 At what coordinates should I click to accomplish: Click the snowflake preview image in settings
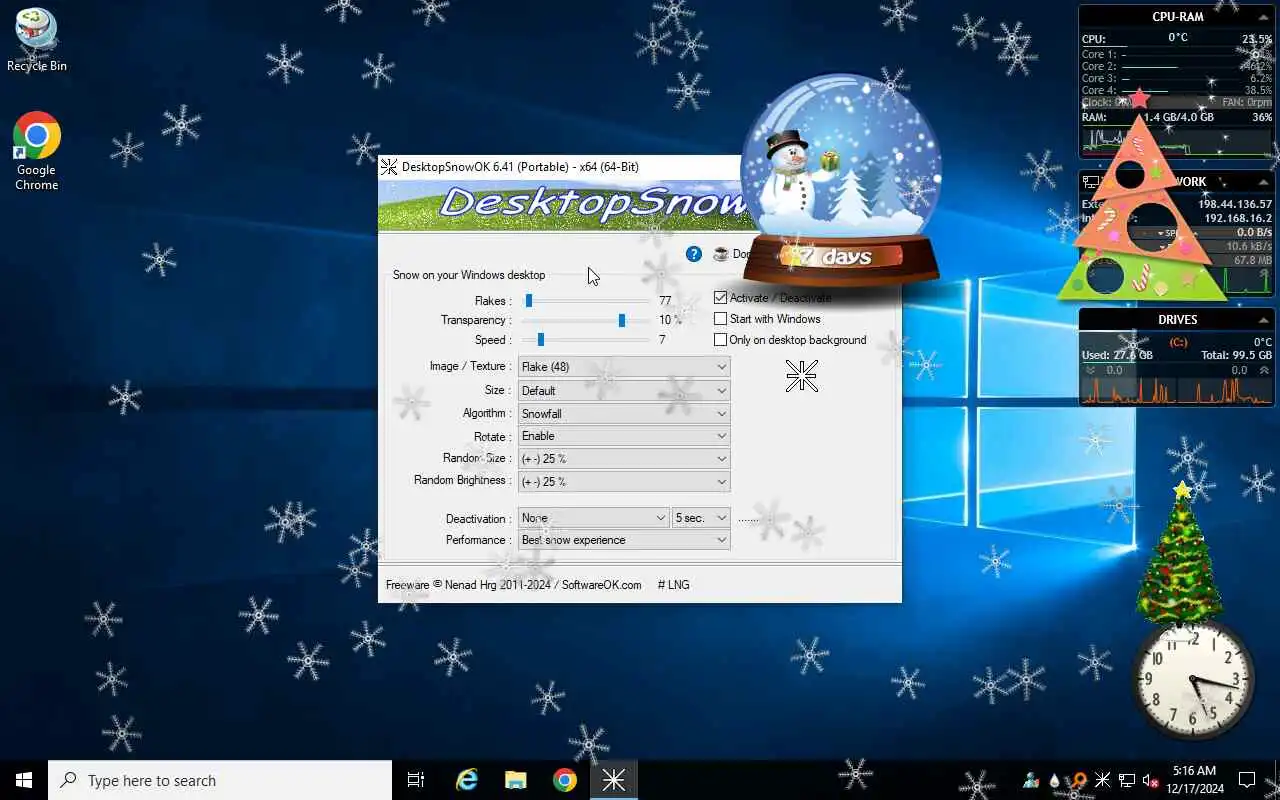(802, 376)
